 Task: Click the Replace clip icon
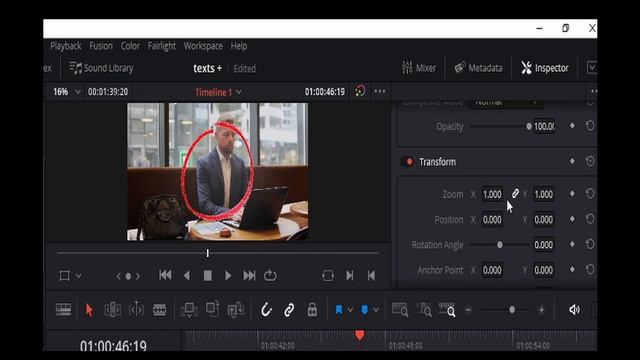pyautogui.click(x=236, y=310)
